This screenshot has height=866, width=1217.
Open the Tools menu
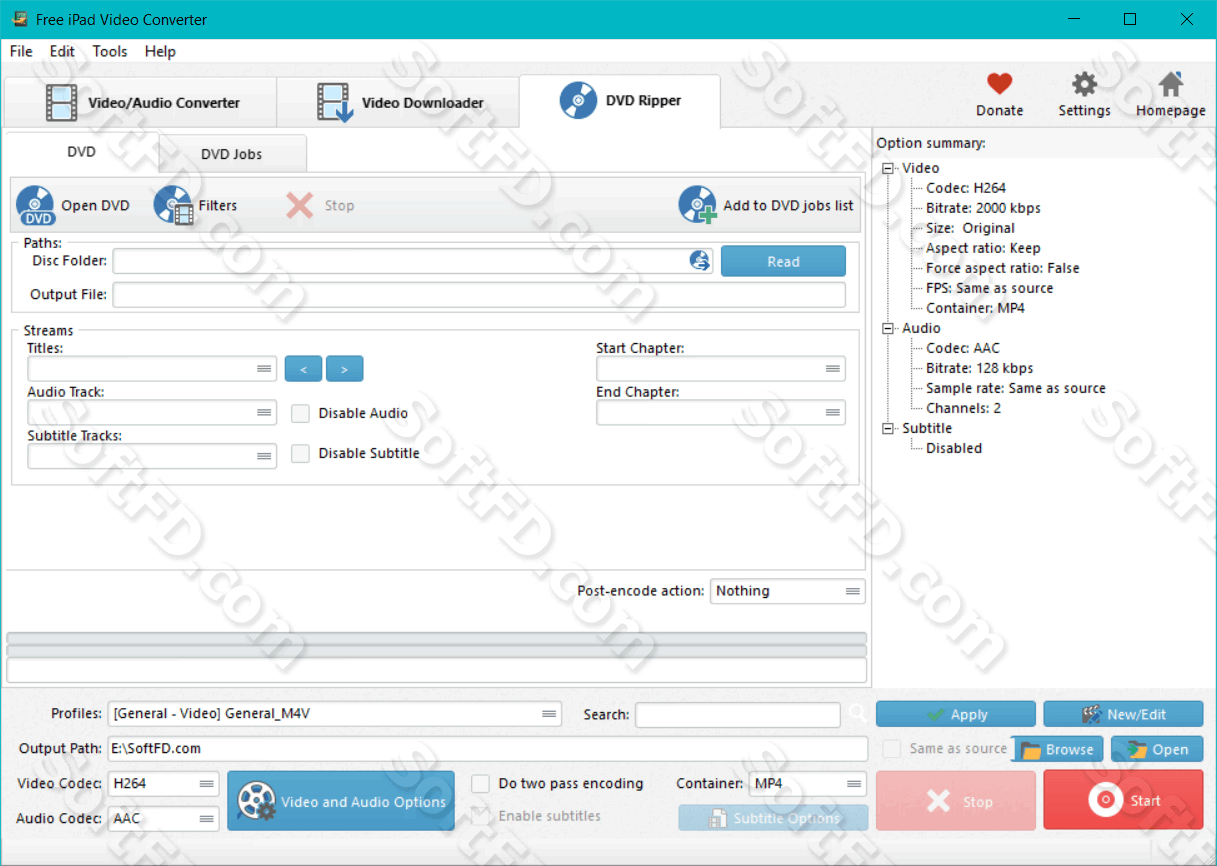point(110,51)
